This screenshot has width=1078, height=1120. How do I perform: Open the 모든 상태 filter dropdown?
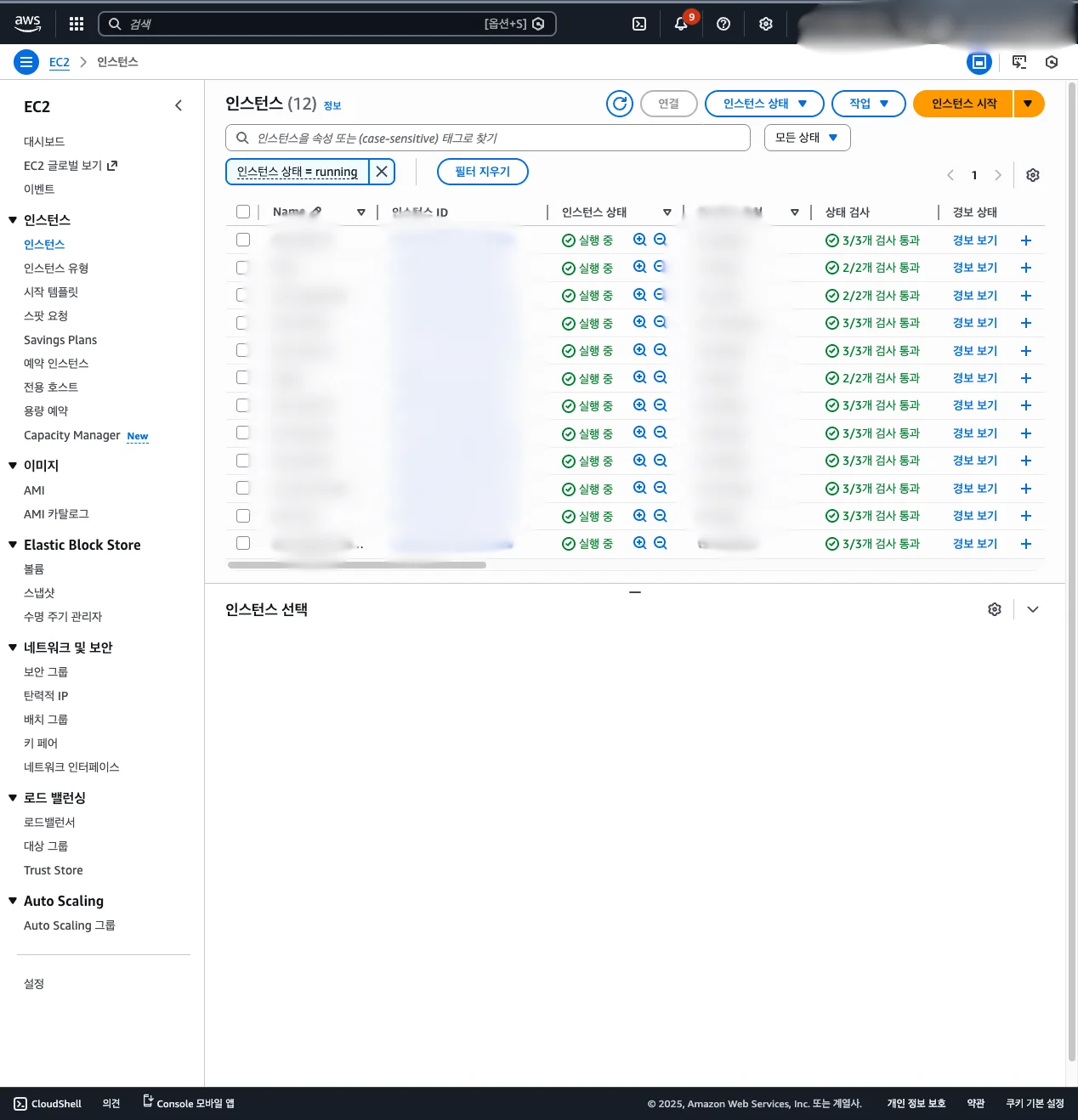click(807, 138)
